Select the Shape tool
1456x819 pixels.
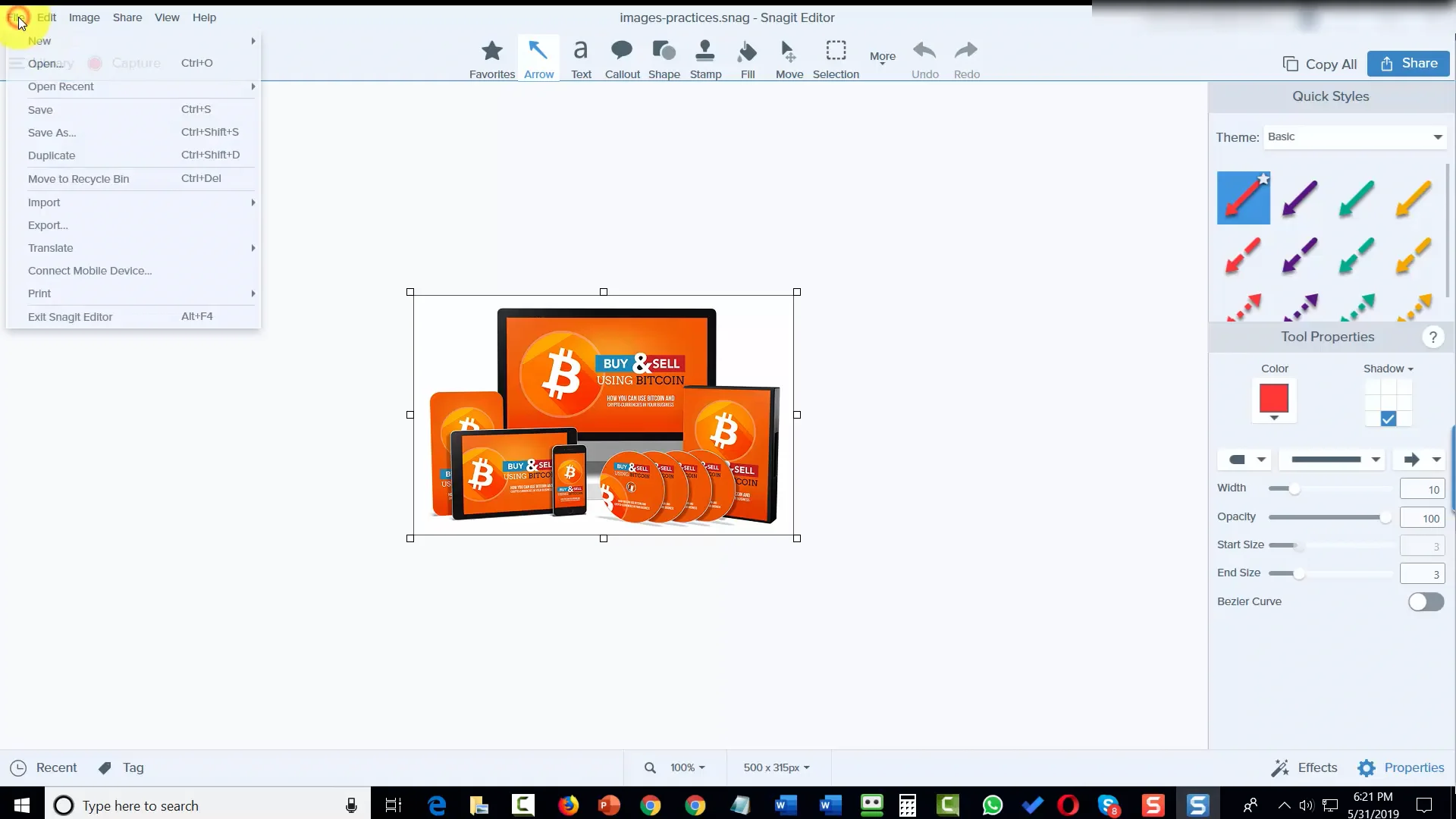click(664, 59)
